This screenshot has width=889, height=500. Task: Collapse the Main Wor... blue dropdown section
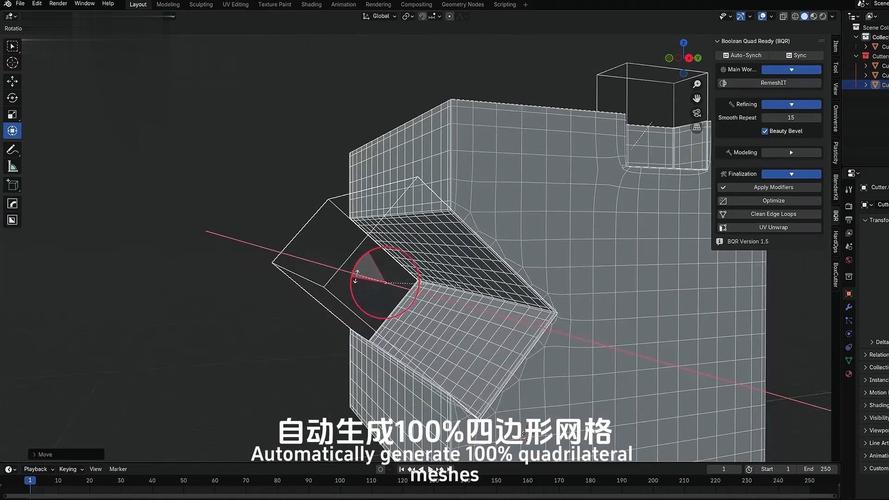pyautogui.click(x=791, y=69)
